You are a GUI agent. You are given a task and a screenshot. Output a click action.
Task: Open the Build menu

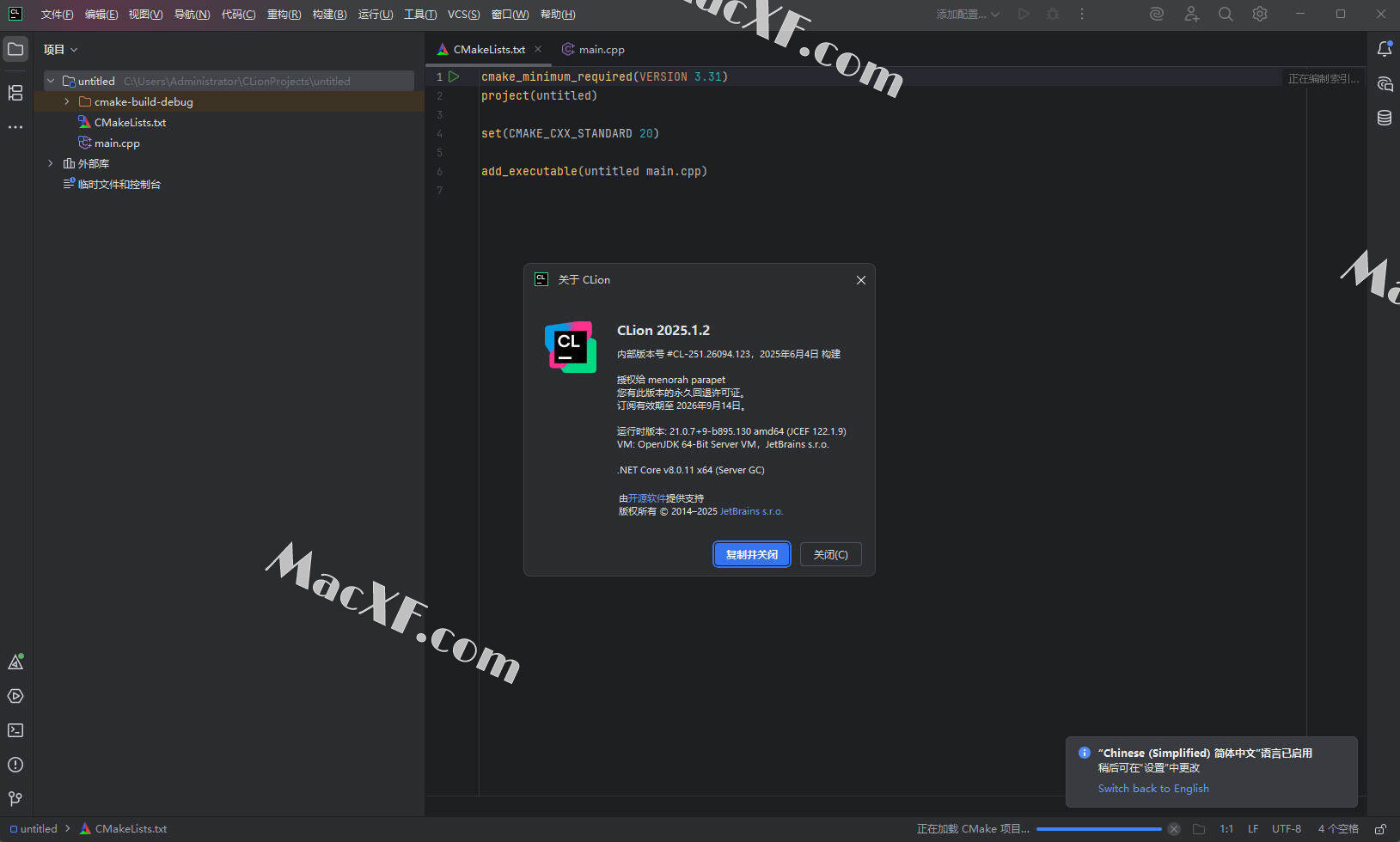point(329,14)
